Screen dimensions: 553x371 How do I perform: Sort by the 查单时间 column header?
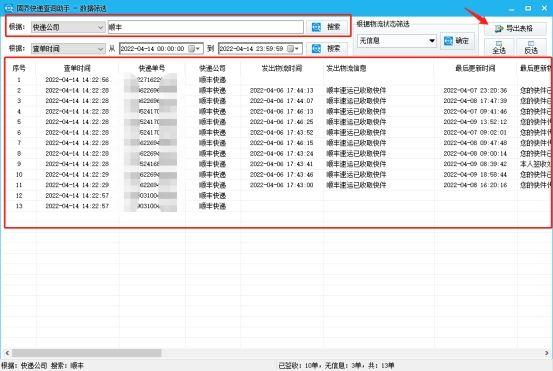click(77, 68)
